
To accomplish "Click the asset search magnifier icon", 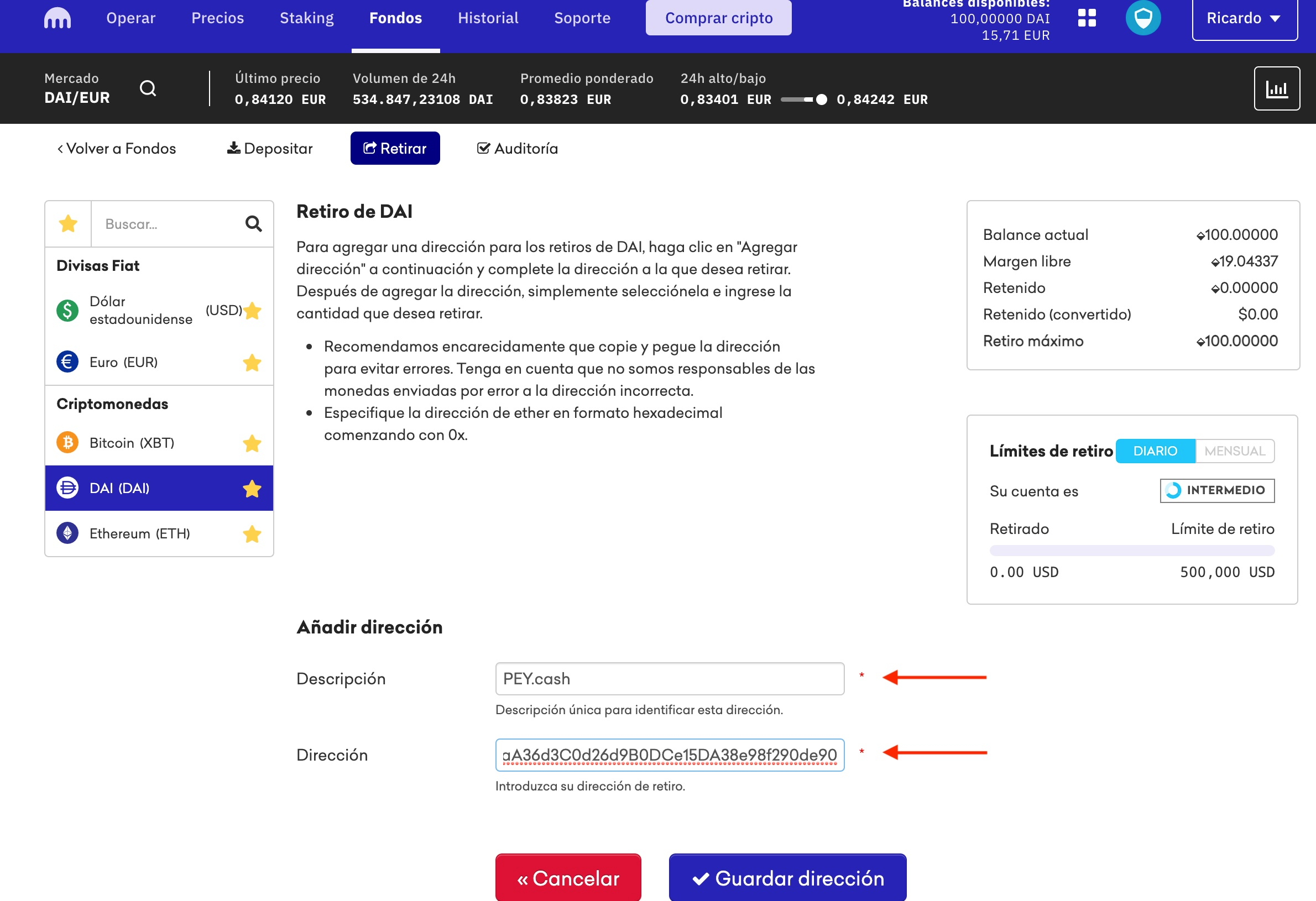I will tap(253, 223).
